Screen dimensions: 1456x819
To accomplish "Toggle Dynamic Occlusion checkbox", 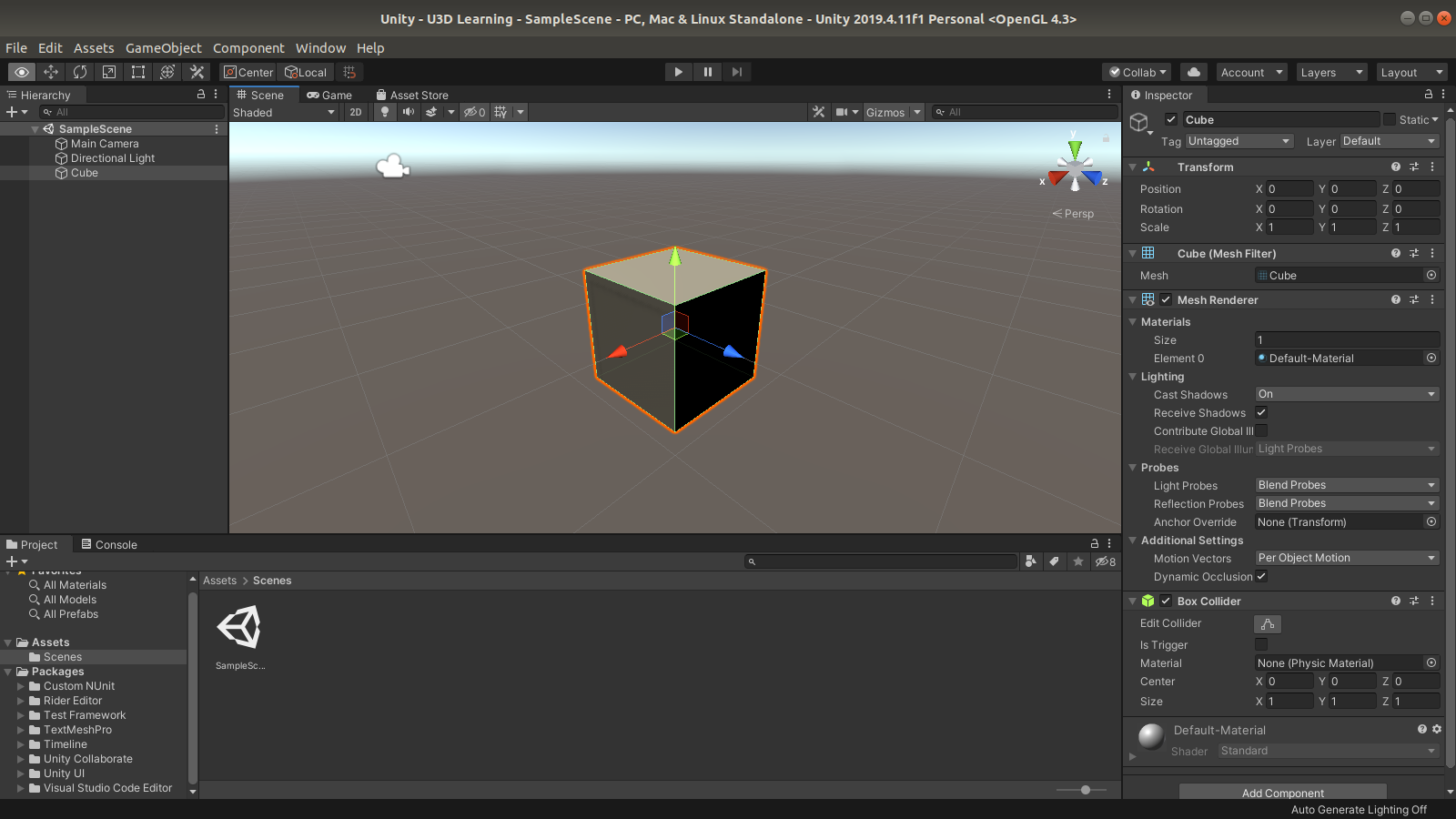I will [1261, 577].
